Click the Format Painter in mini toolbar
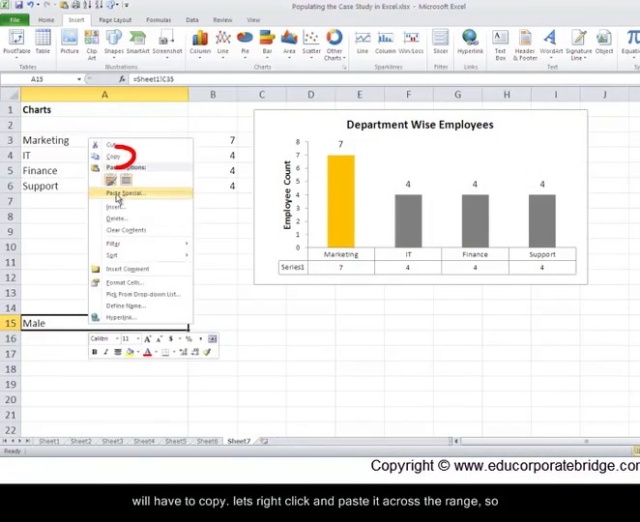Image resolution: width=640 pixels, height=522 pixels. tap(207, 352)
